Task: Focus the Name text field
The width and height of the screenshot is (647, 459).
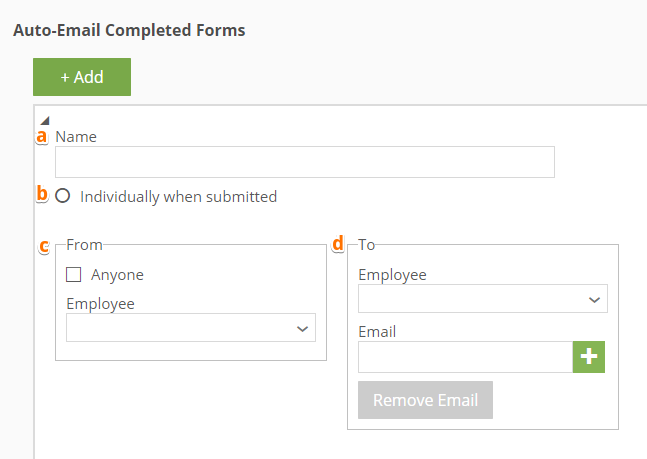Action: (304, 162)
